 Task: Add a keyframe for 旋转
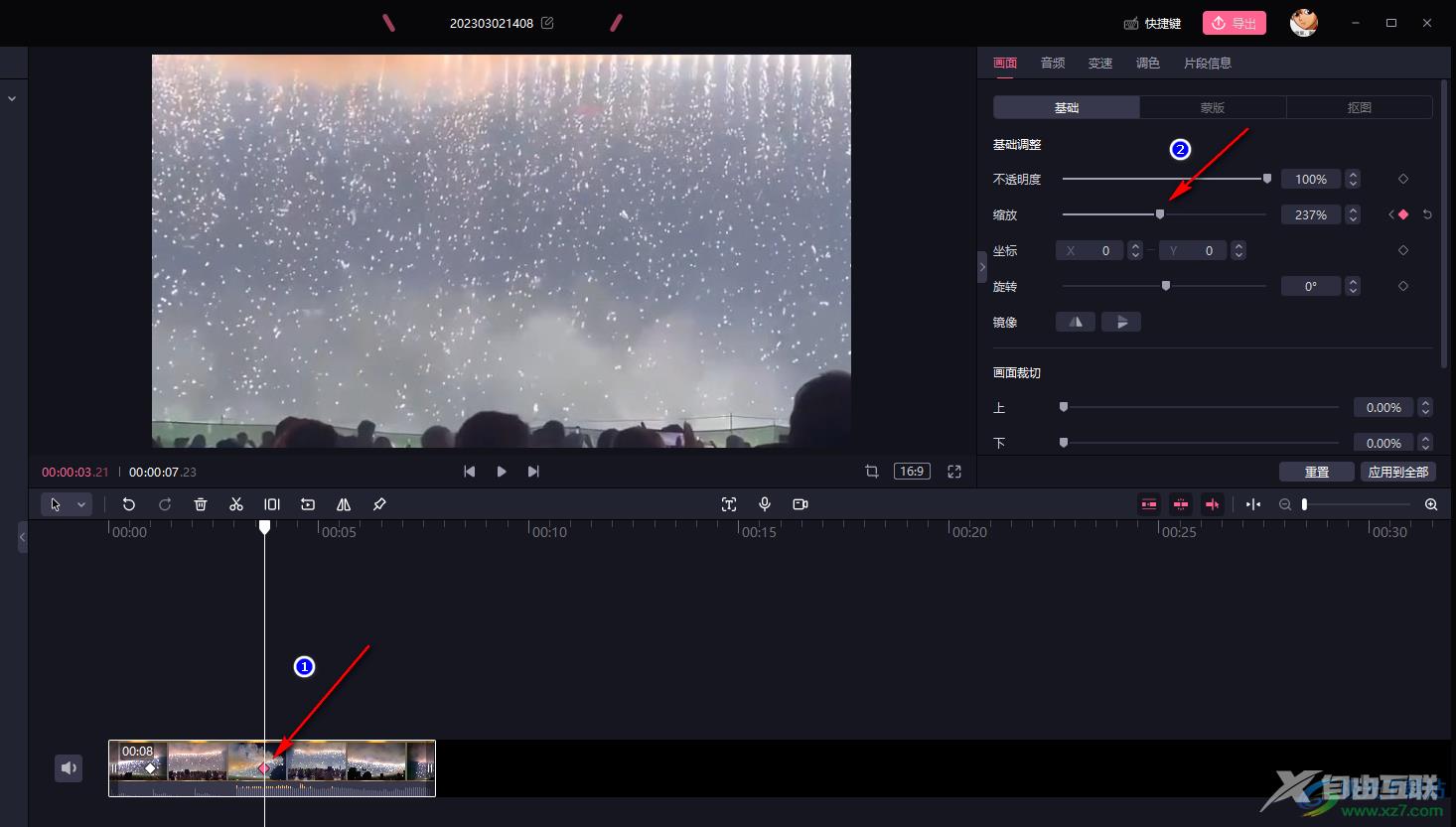point(1403,286)
